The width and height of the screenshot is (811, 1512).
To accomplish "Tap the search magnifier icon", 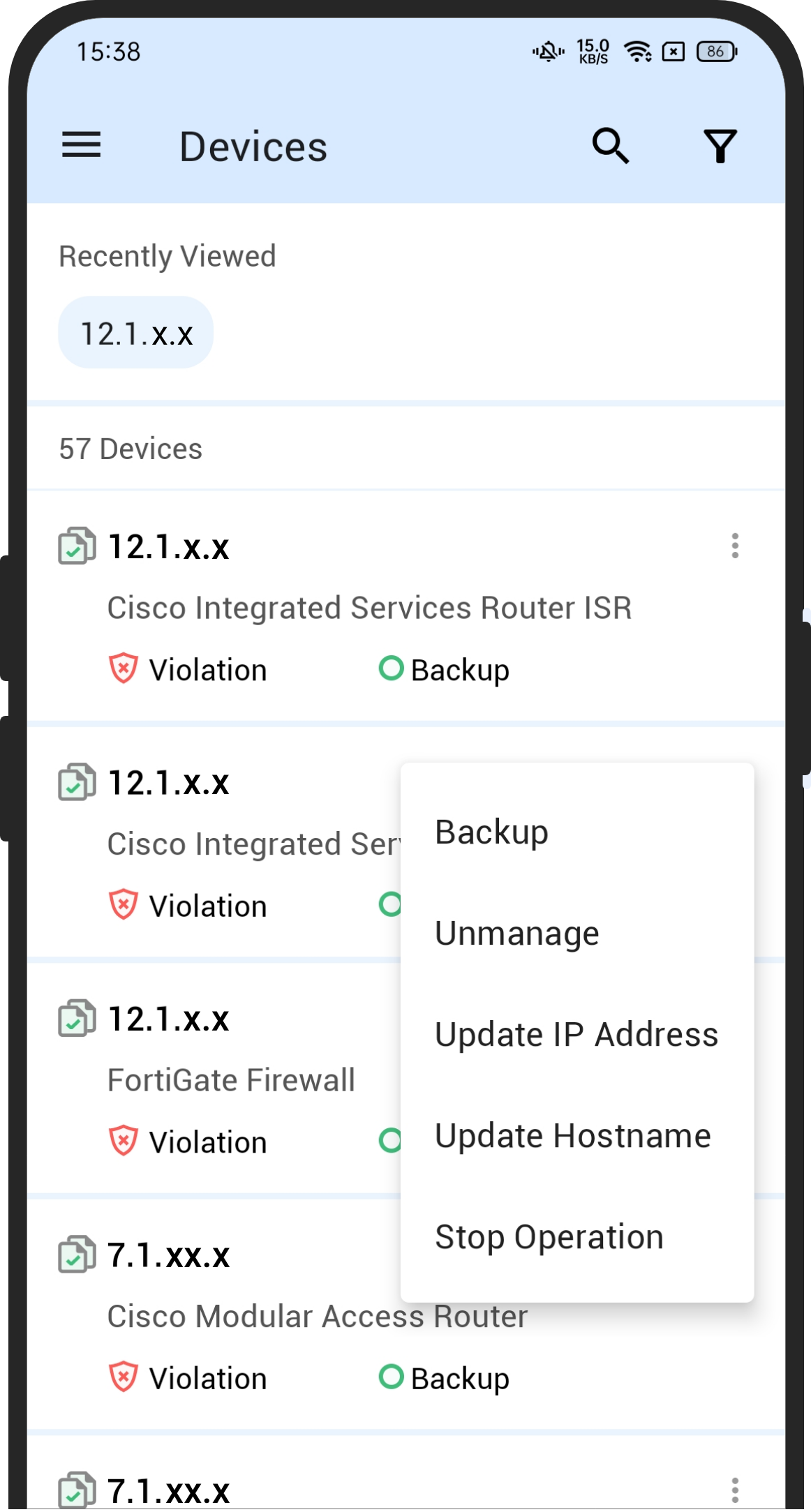I will click(x=610, y=146).
